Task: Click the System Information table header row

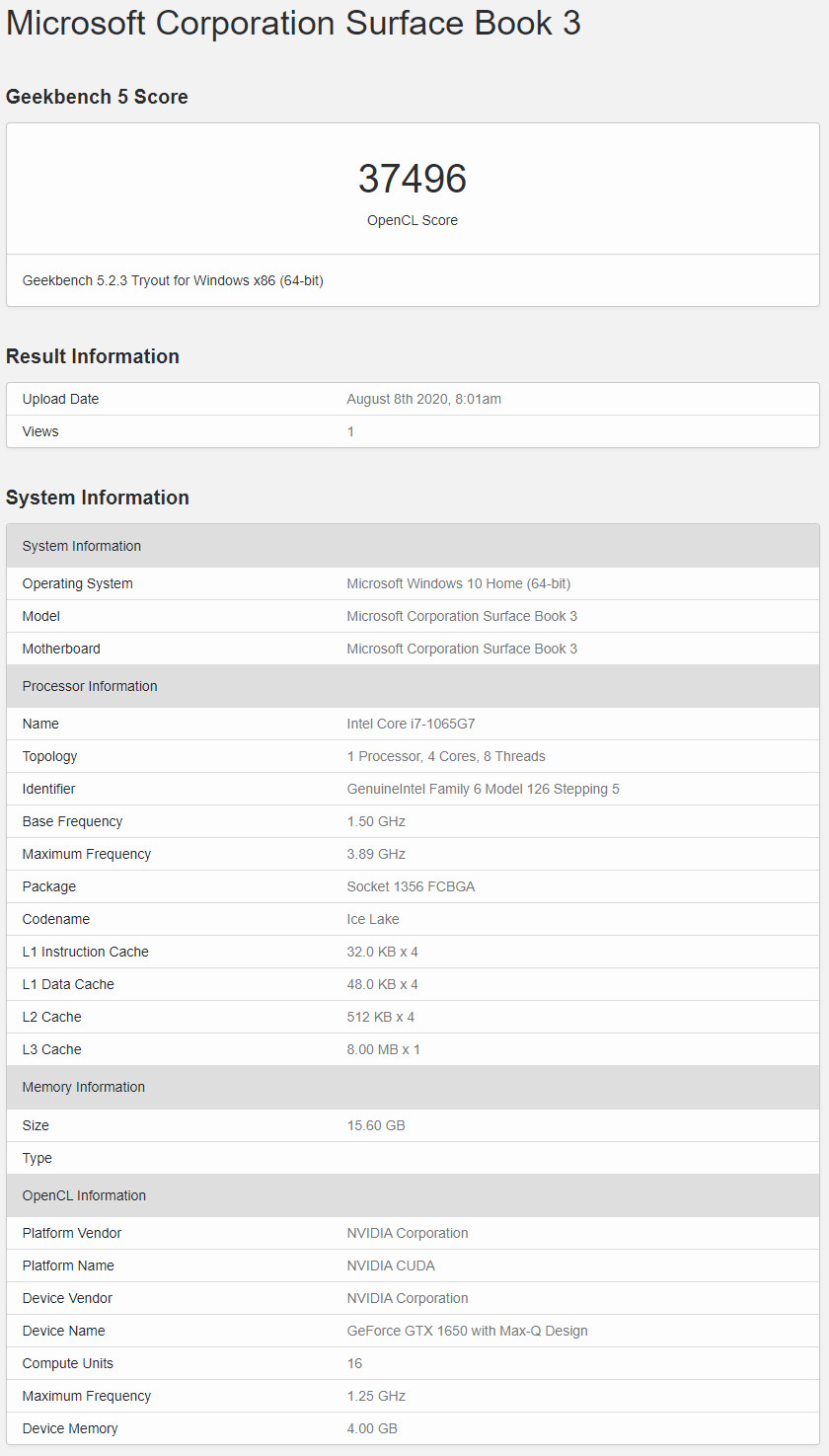Action: coord(413,546)
